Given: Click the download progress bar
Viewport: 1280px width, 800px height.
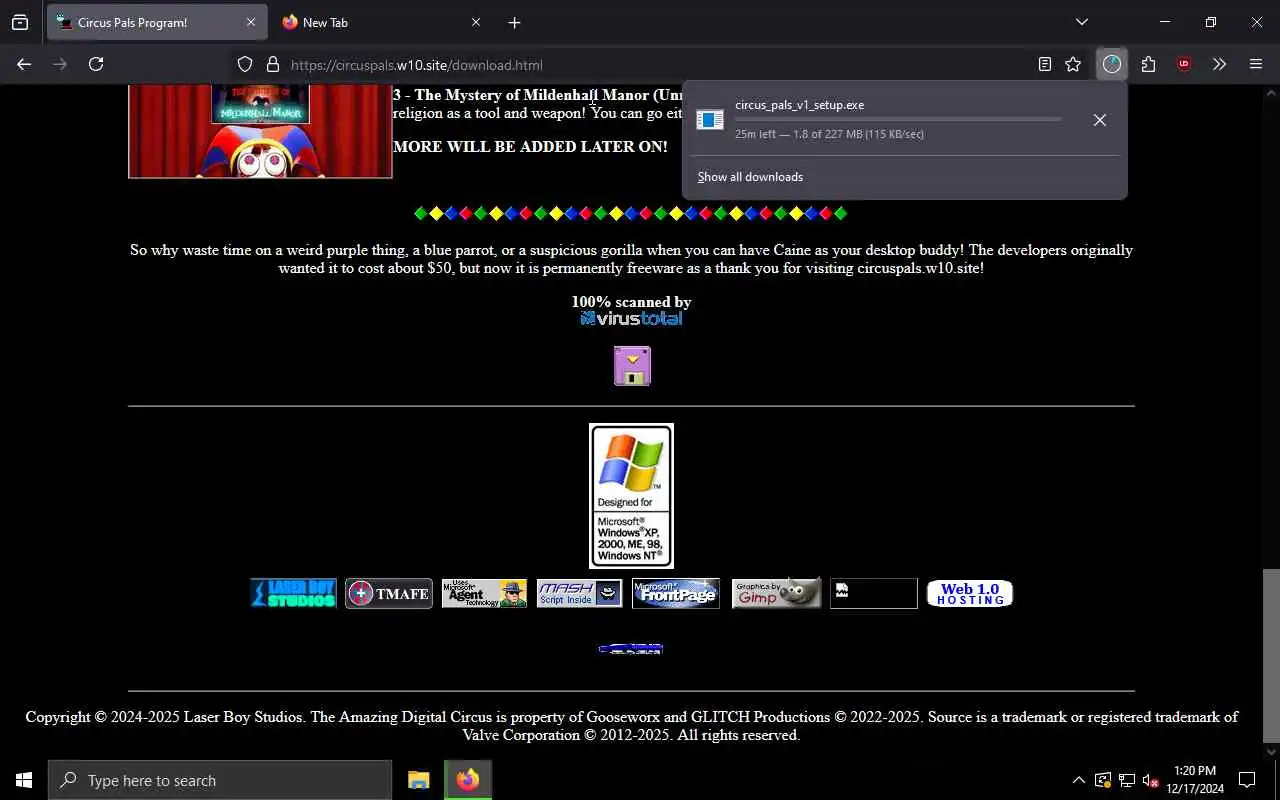Looking at the screenshot, I should click(898, 119).
